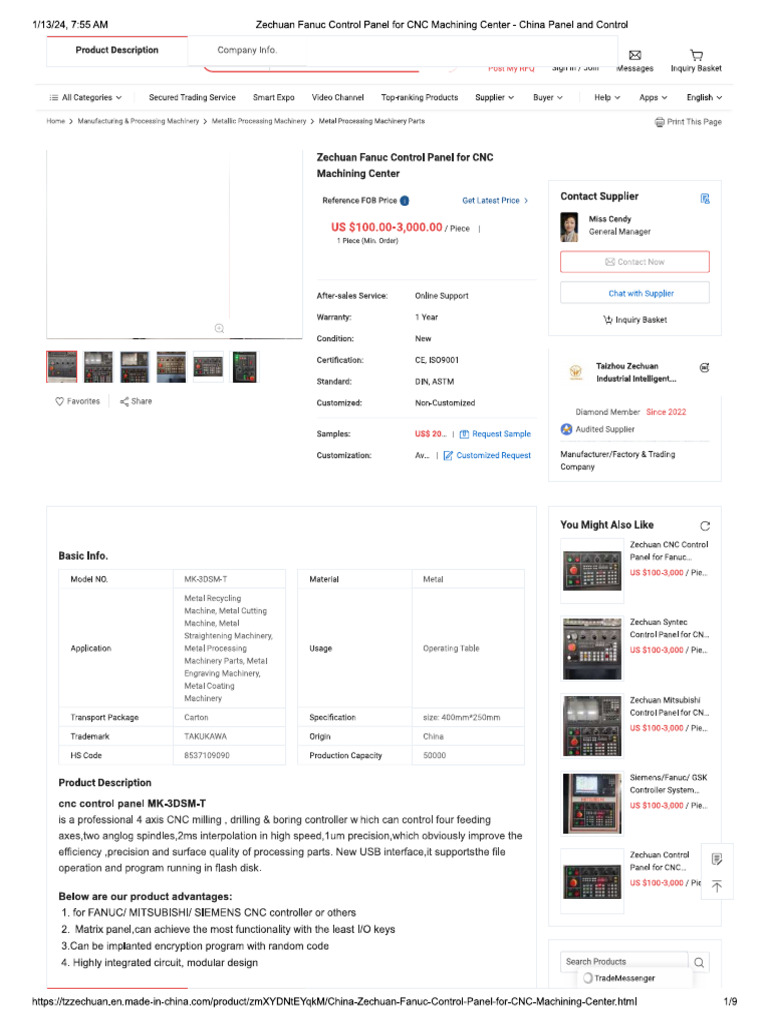Image resolution: width=768 pixels, height=1024 pixels.
Task: Click the Mitsubishi control panel product image
Action: (592, 726)
